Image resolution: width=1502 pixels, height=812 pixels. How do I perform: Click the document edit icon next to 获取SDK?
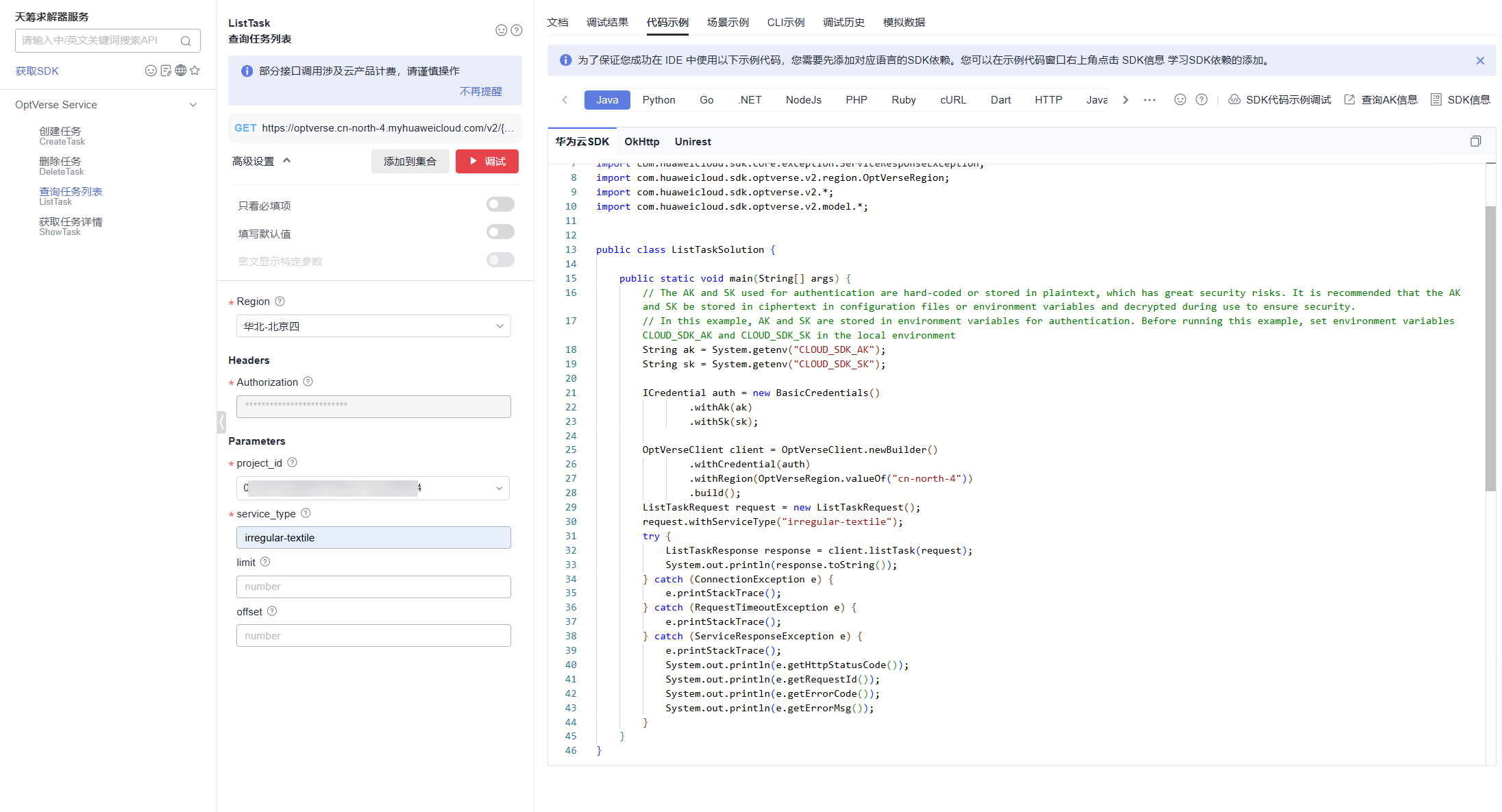[166, 71]
